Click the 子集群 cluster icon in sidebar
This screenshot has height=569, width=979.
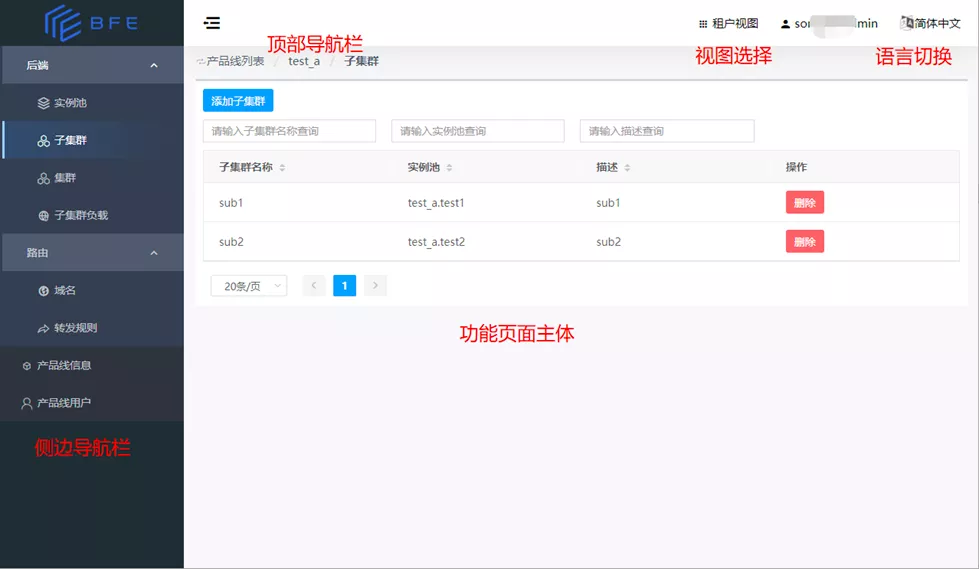tap(43, 141)
